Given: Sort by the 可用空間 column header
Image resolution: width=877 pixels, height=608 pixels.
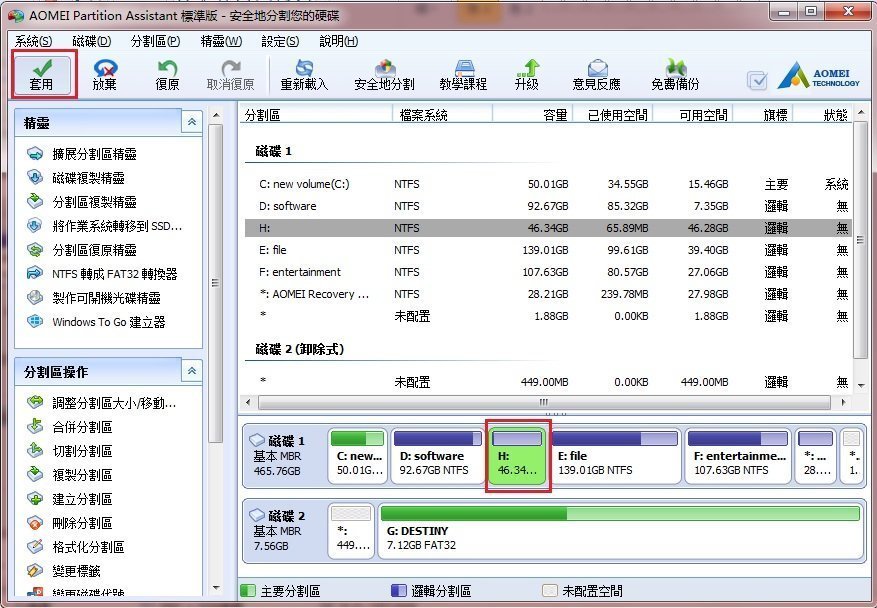Looking at the screenshot, I should (693, 115).
